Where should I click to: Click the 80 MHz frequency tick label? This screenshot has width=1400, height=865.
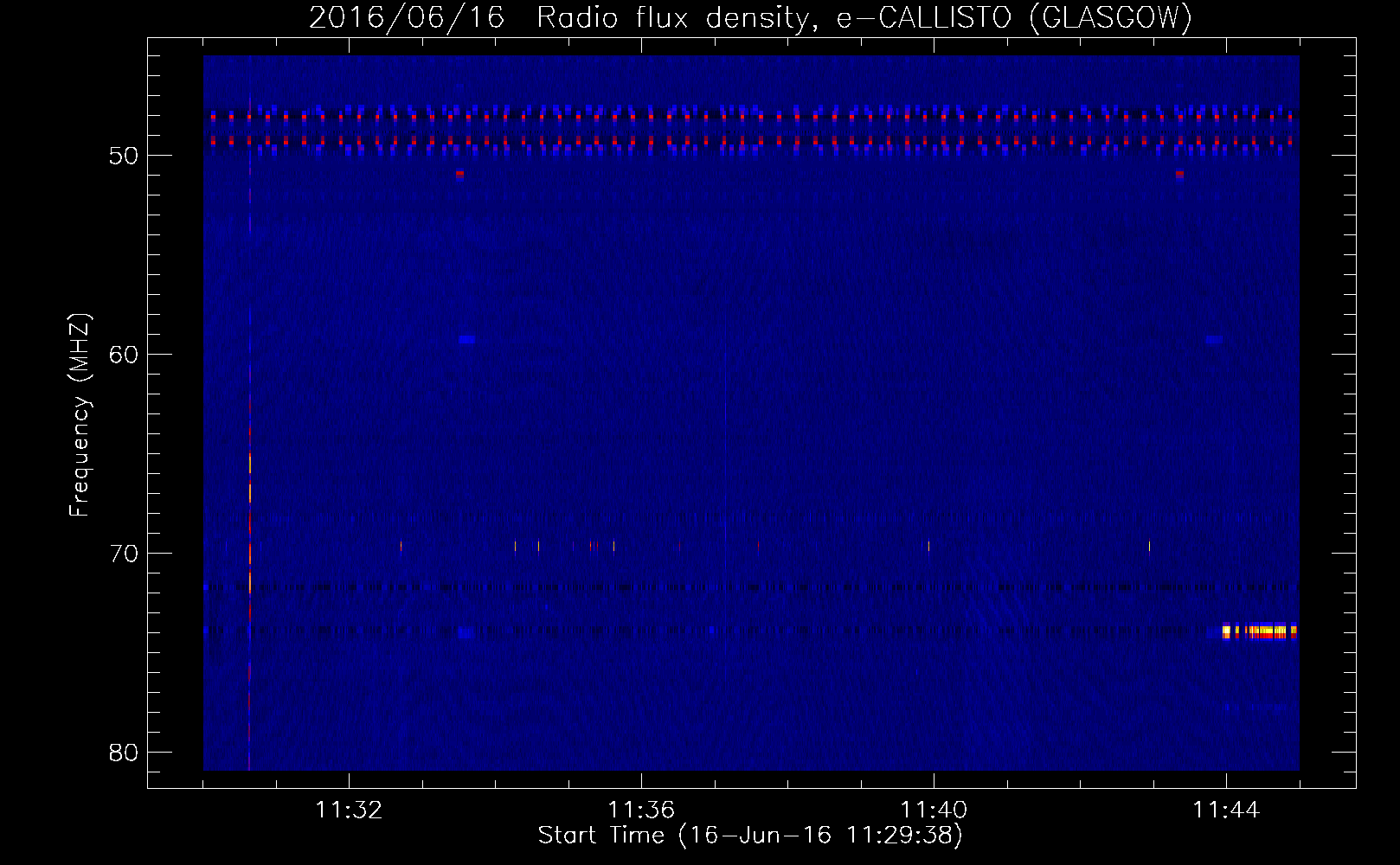(124, 753)
